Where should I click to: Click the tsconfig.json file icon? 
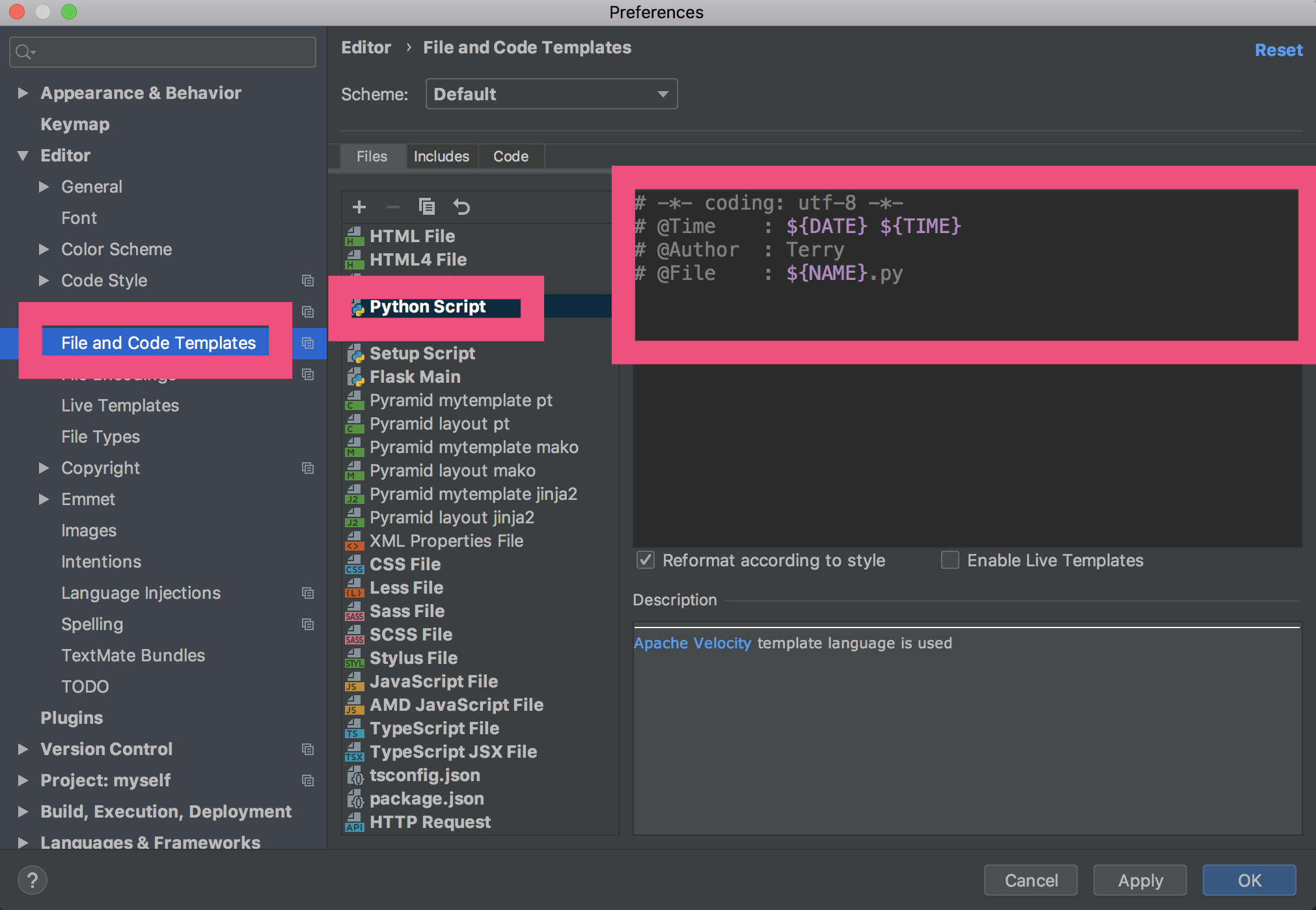click(x=354, y=775)
